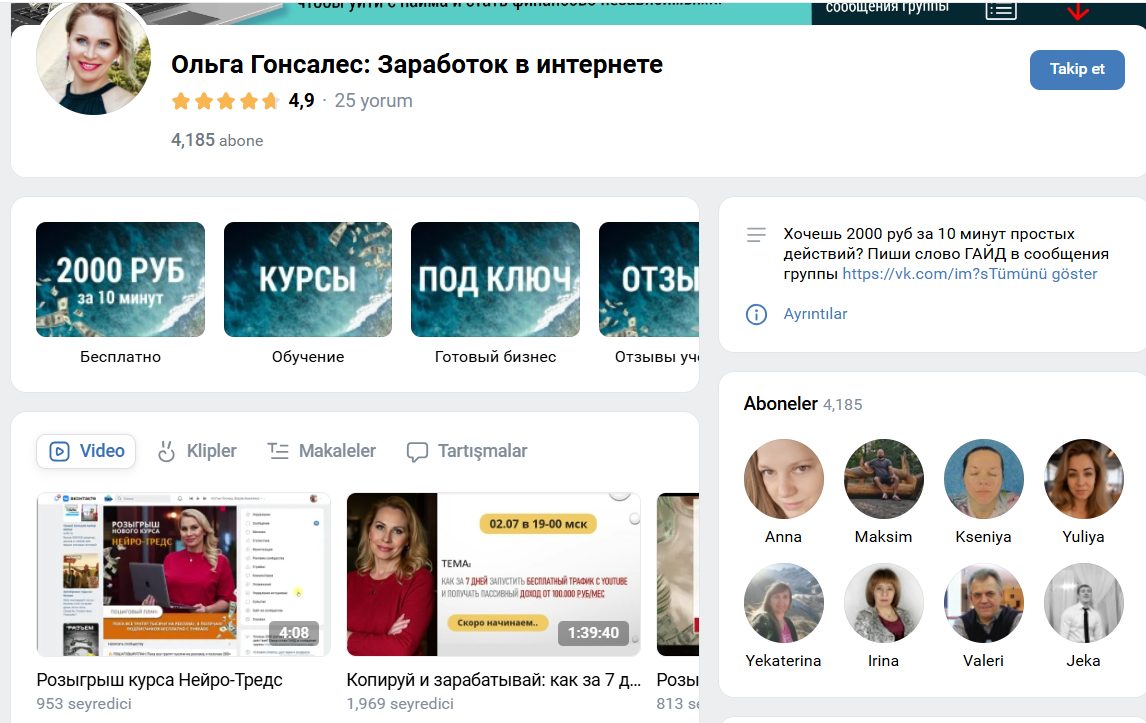1146x723 pixels.
Task: Open the 2000 РУБ за 10 минут tile
Action: click(x=121, y=279)
